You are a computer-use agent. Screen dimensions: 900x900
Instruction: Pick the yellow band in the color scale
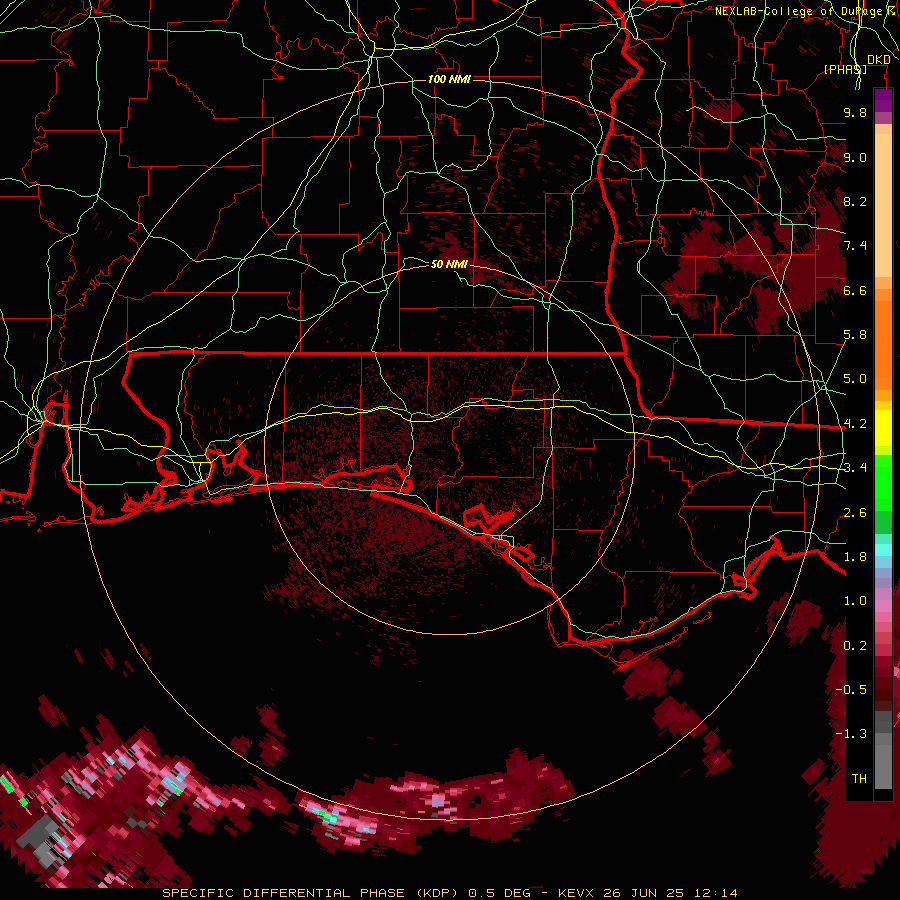click(x=883, y=428)
